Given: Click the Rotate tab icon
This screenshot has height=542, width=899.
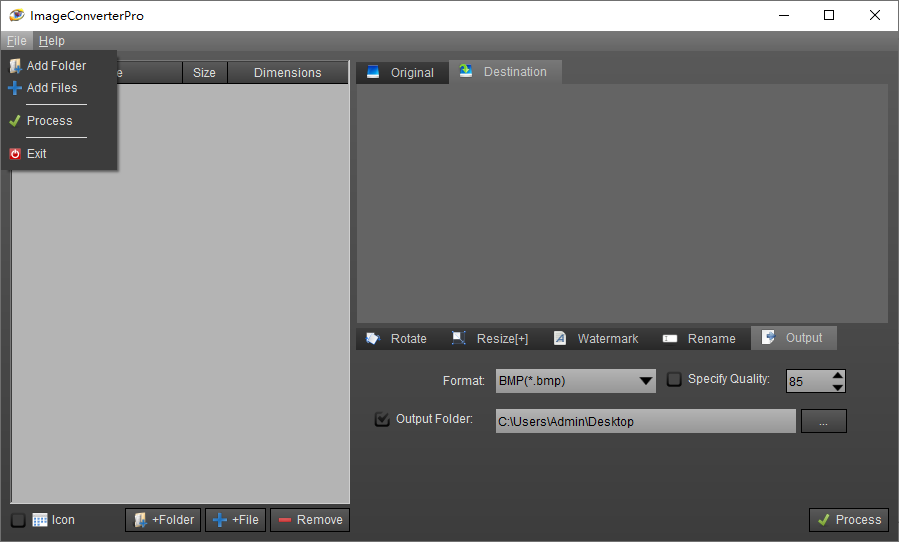Looking at the screenshot, I should 373,338.
